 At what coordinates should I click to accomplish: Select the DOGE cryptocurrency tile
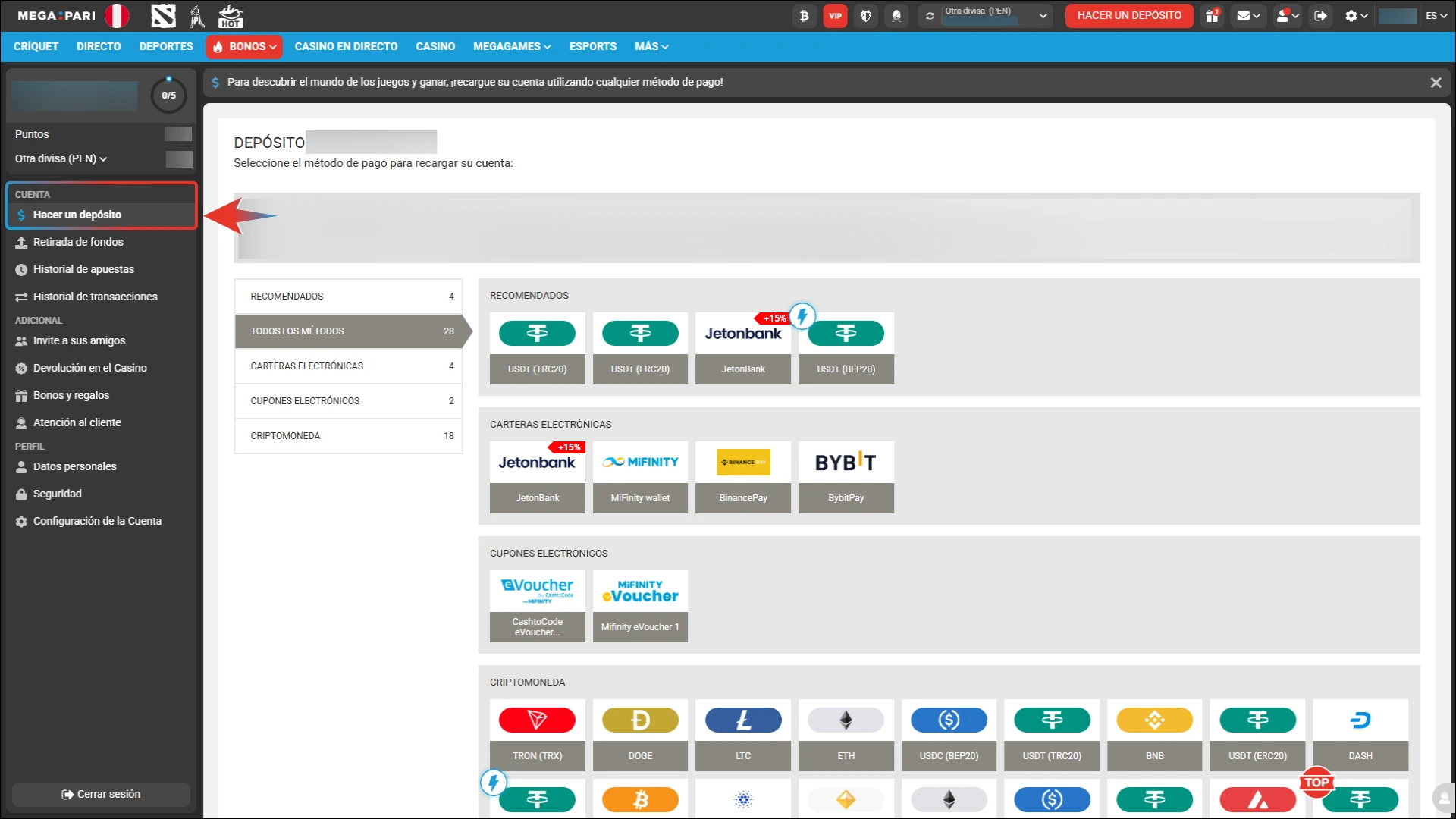point(640,734)
